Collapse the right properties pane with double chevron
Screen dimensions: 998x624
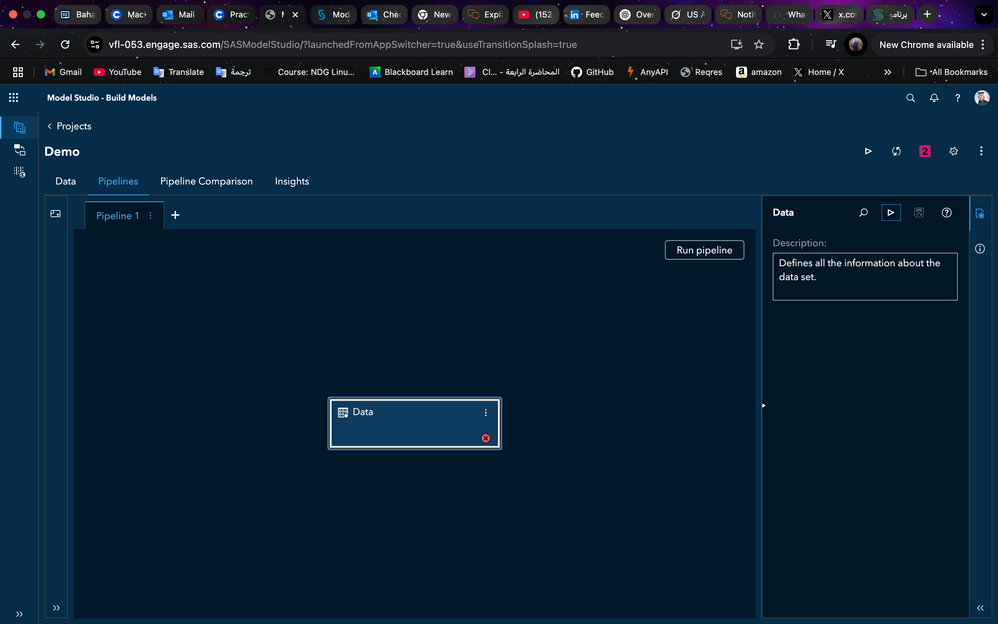point(980,607)
